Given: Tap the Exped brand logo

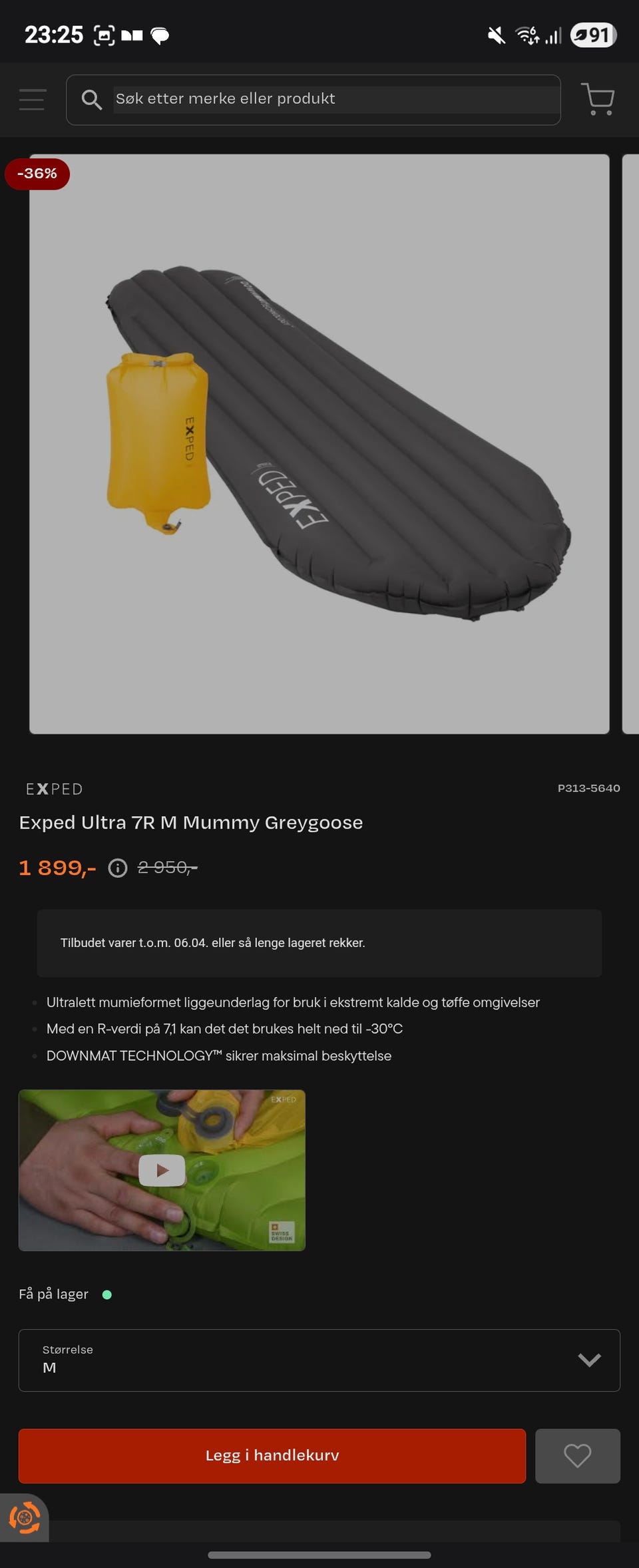Looking at the screenshot, I should coord(55,789).
